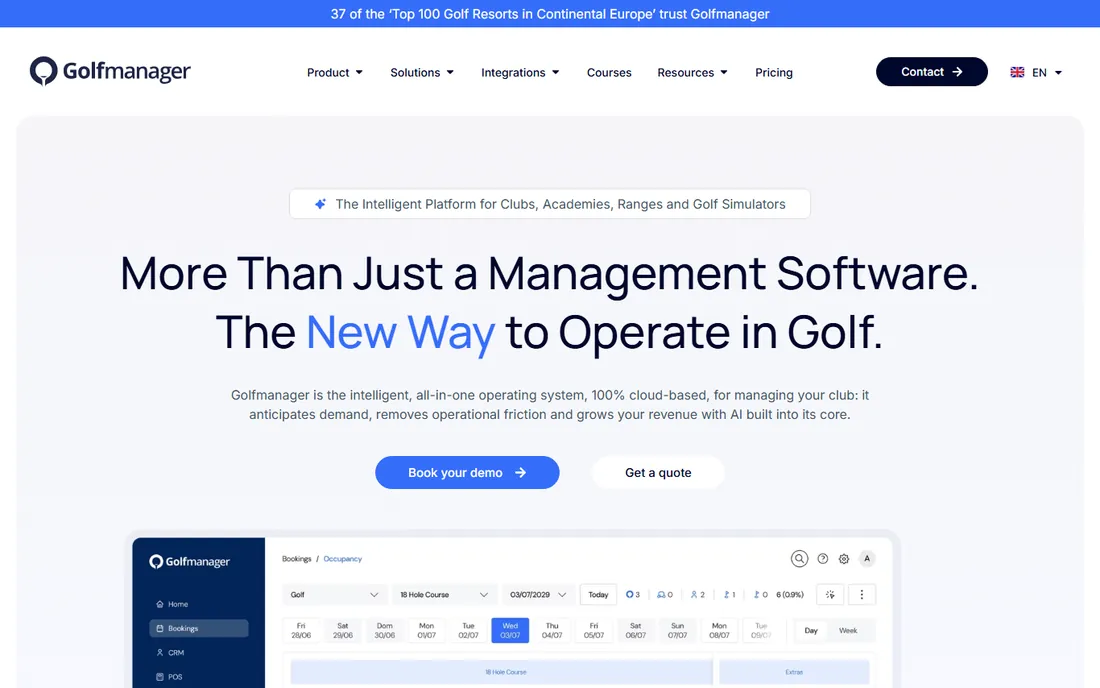Select the Dom 30/06 date
The width and height of the screenshot is (1100, 688).
(384, 630)
